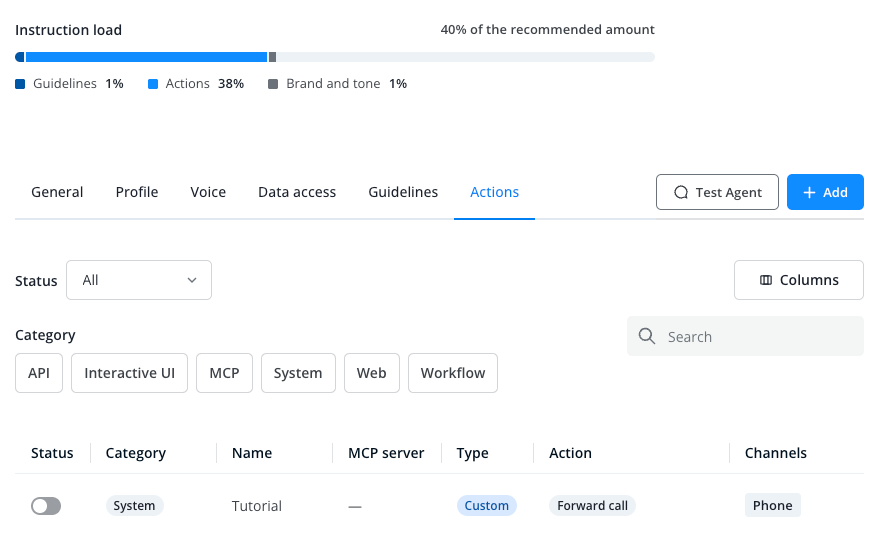Click the Forward call action badge
The height and width of the screenshot is (535, 892).
(x=592, y=505)
